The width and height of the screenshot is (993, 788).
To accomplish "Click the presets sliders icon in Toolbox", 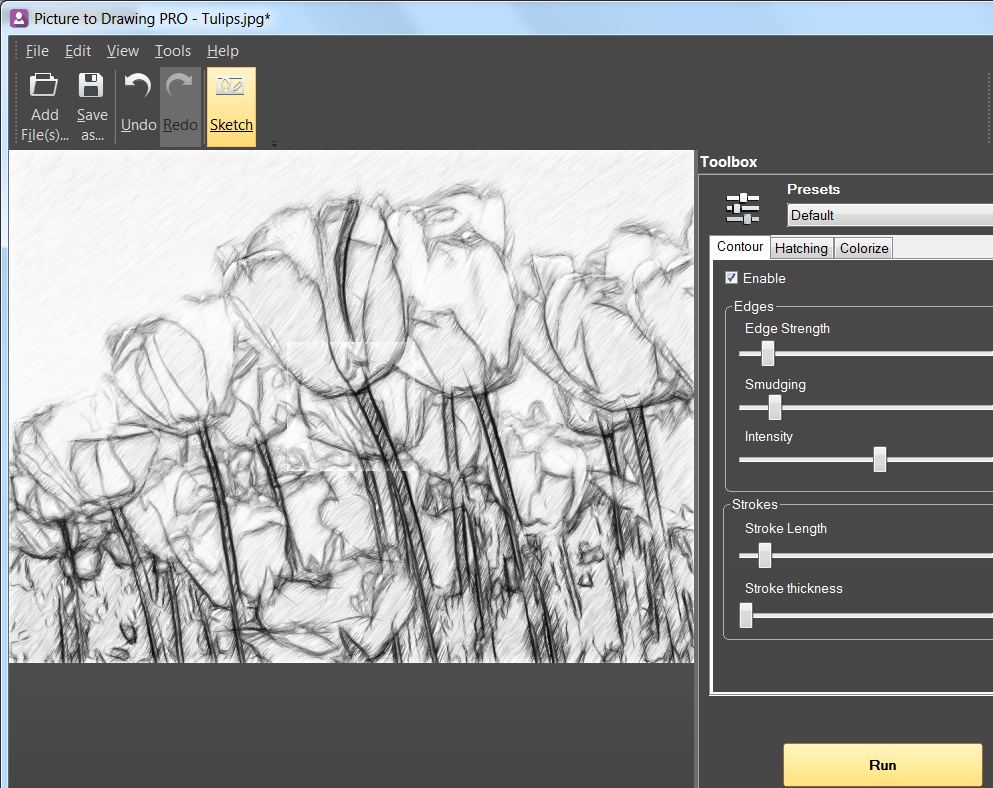I will [743, 208].
